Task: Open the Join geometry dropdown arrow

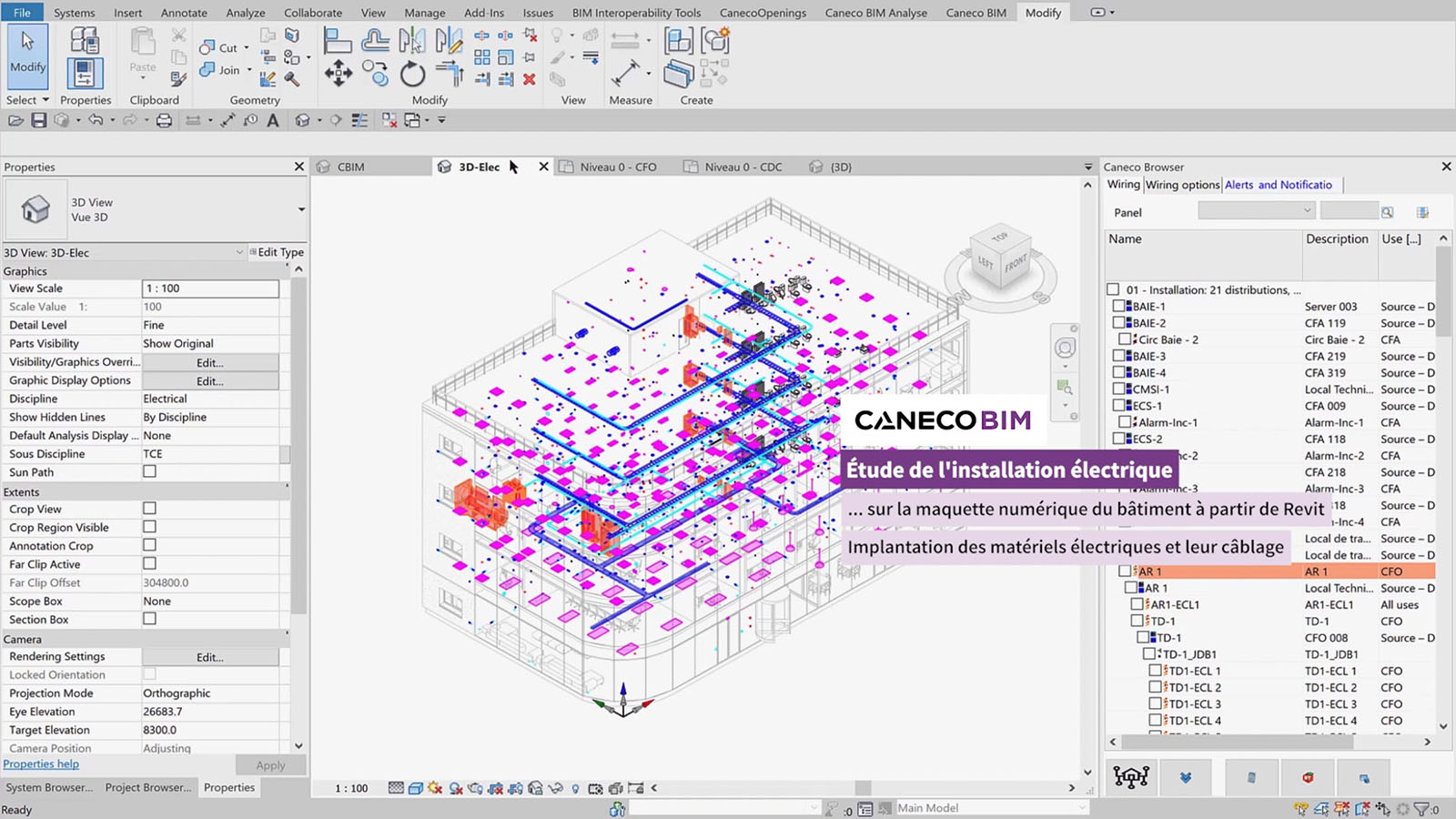Action: tap(249, 70)
